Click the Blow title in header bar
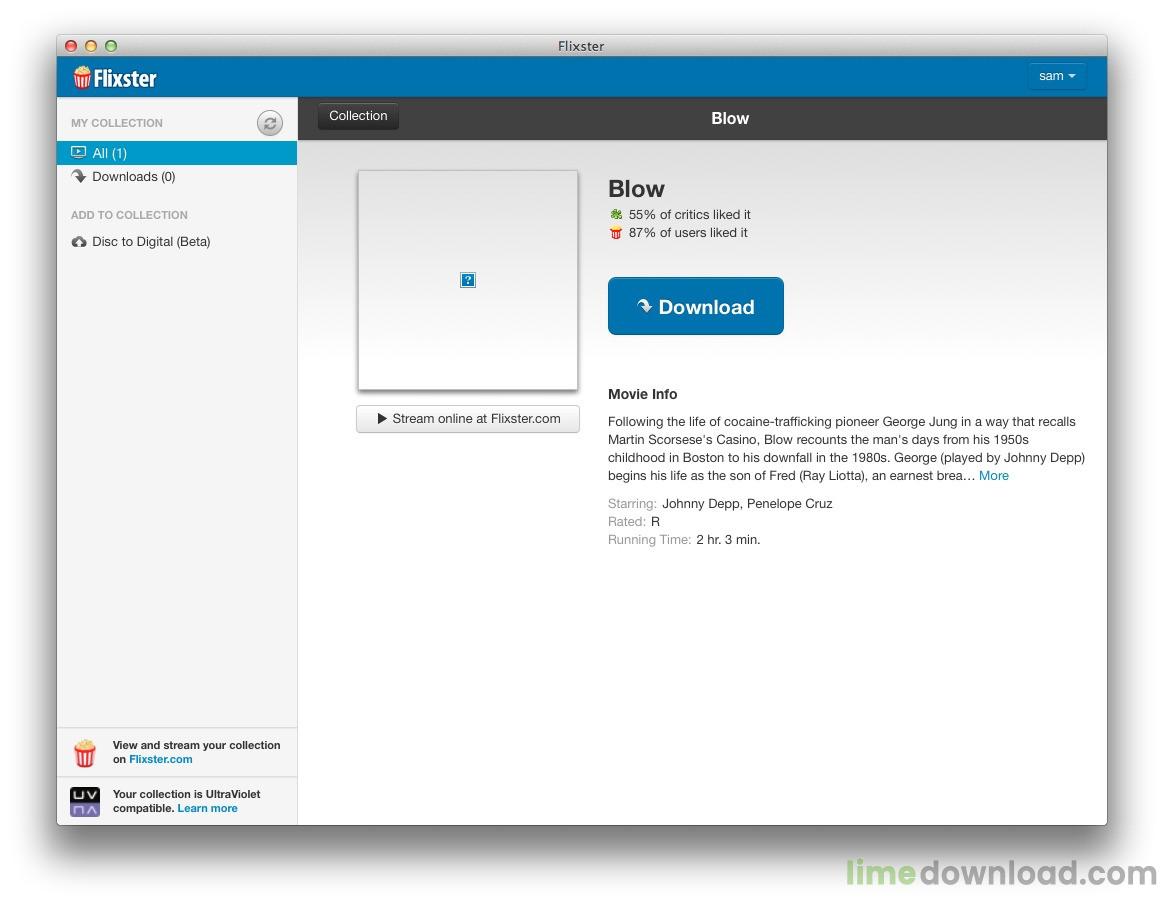The height and width of the screenshot is (904, 1164). pos(730,118)
